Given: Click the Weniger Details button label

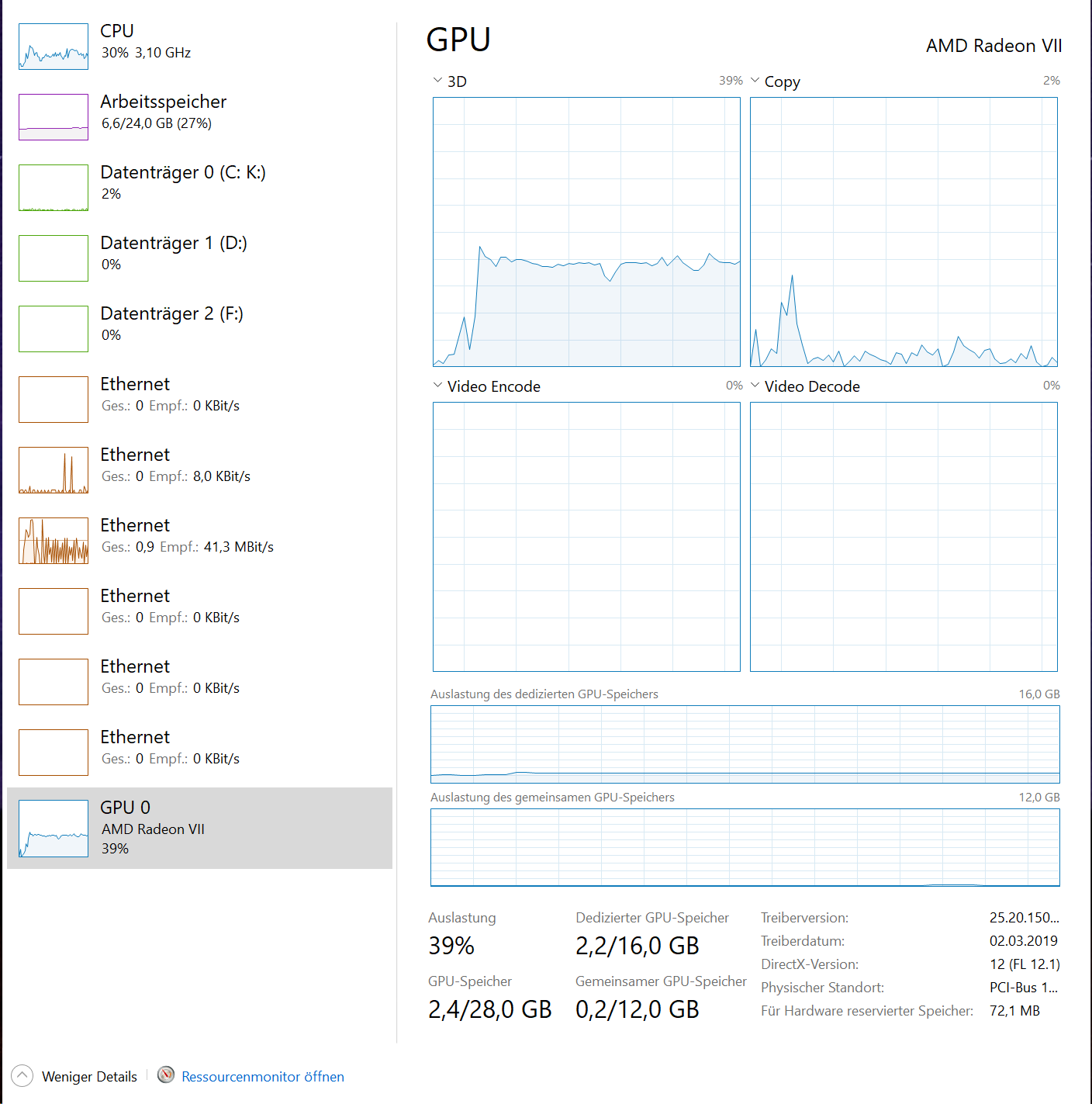Looking at the screenshot, I should [89, 1077].
